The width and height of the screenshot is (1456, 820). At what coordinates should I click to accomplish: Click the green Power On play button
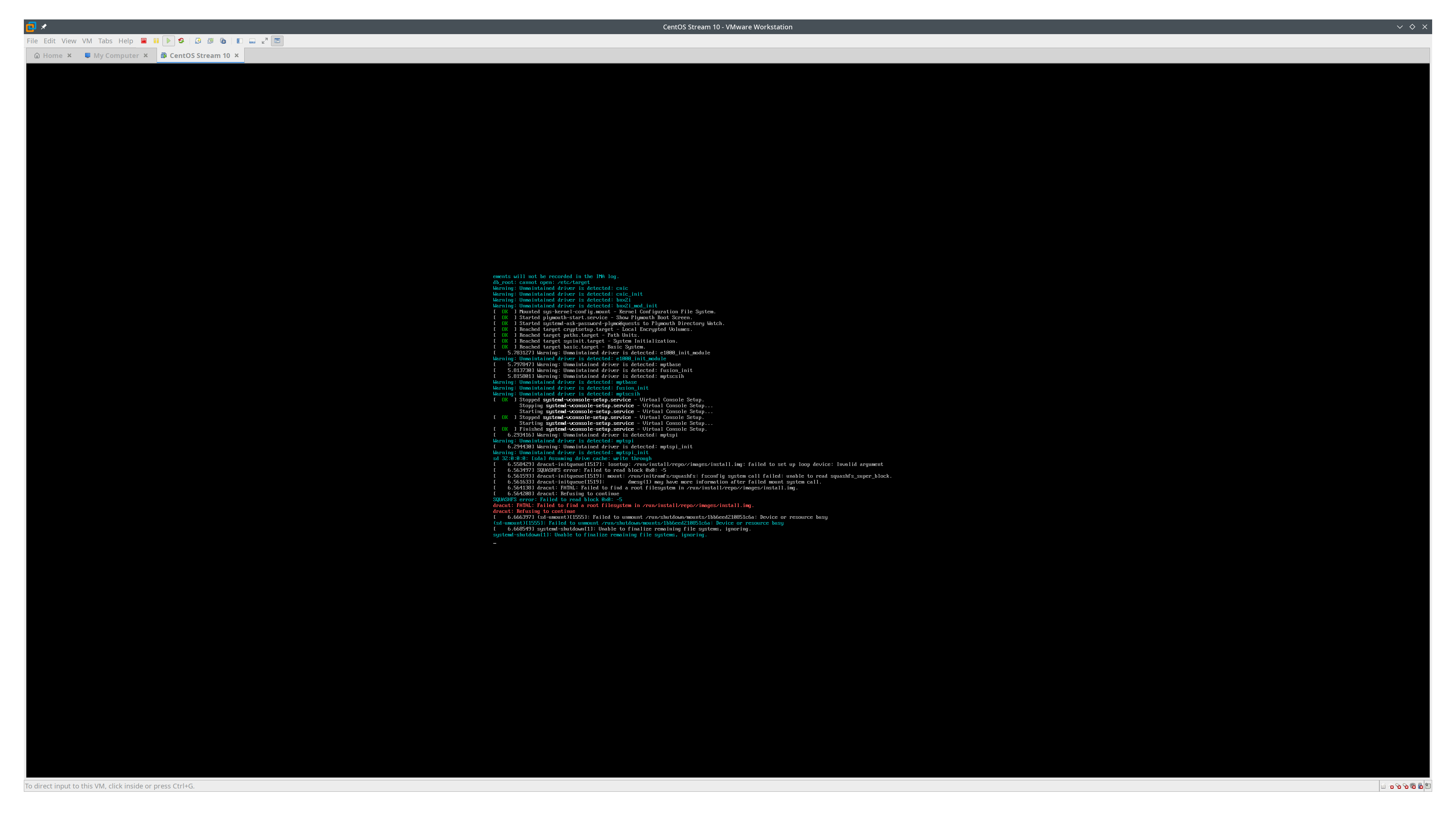point(168,41)
